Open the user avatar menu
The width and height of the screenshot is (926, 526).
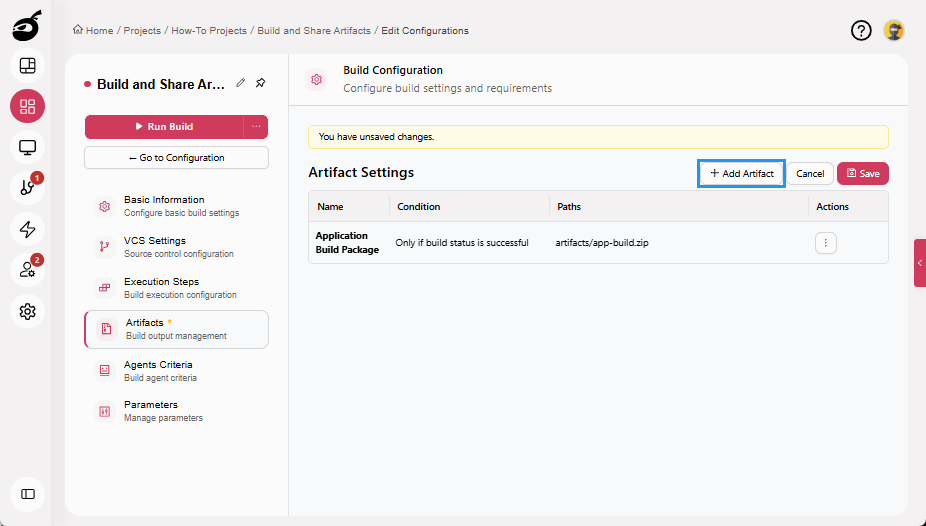tap(894, 30)
